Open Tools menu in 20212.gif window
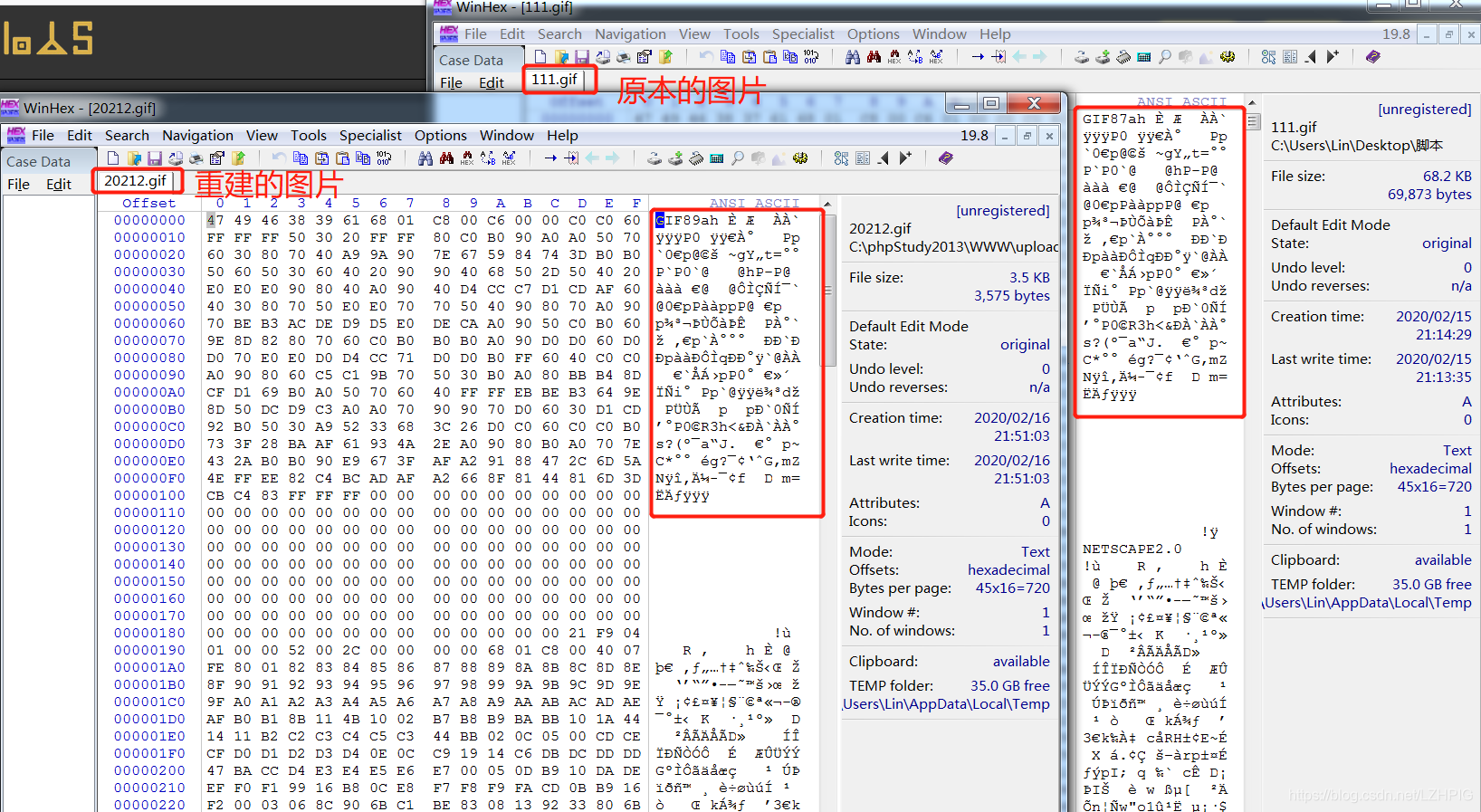Viewport: 1481px width, 812px height. tap(309, 136)
